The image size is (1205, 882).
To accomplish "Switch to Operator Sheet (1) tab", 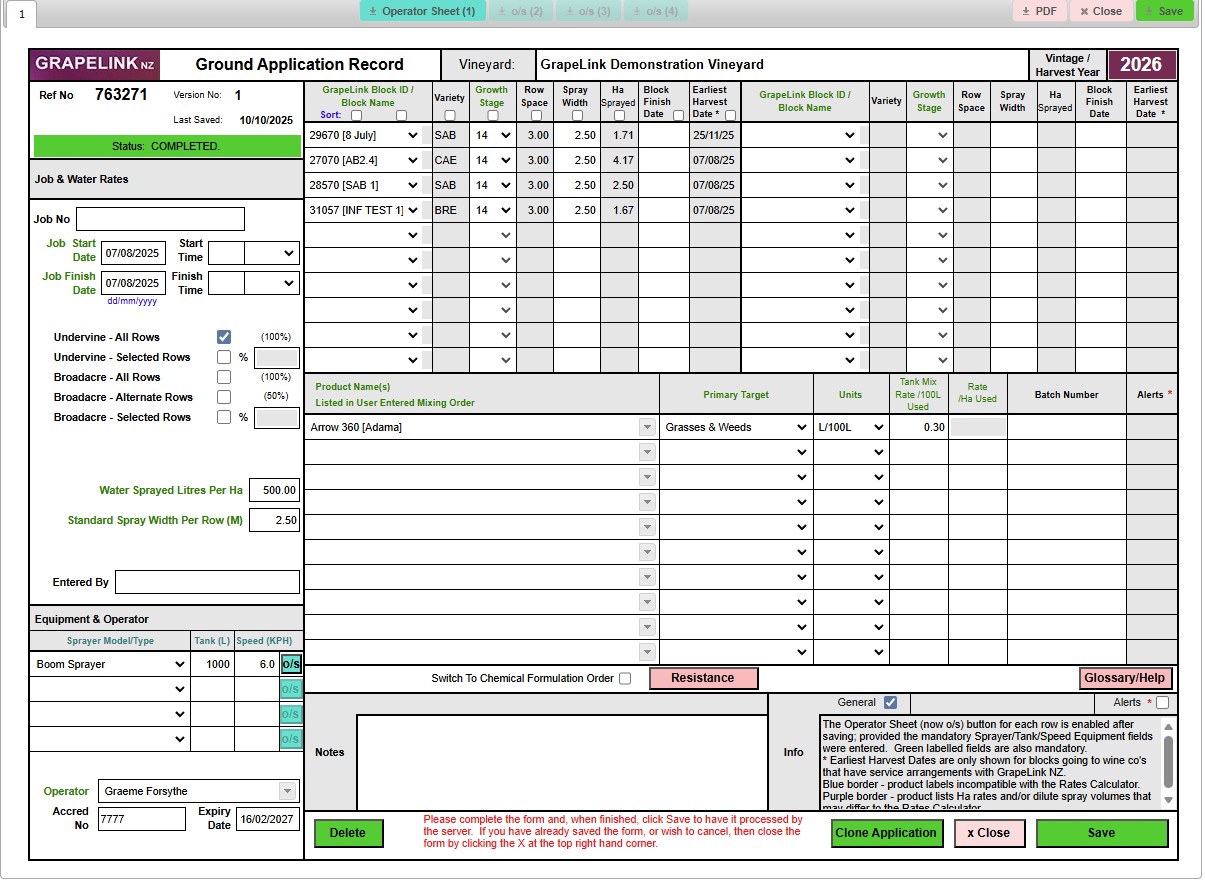I will click(x=422, y=11).
